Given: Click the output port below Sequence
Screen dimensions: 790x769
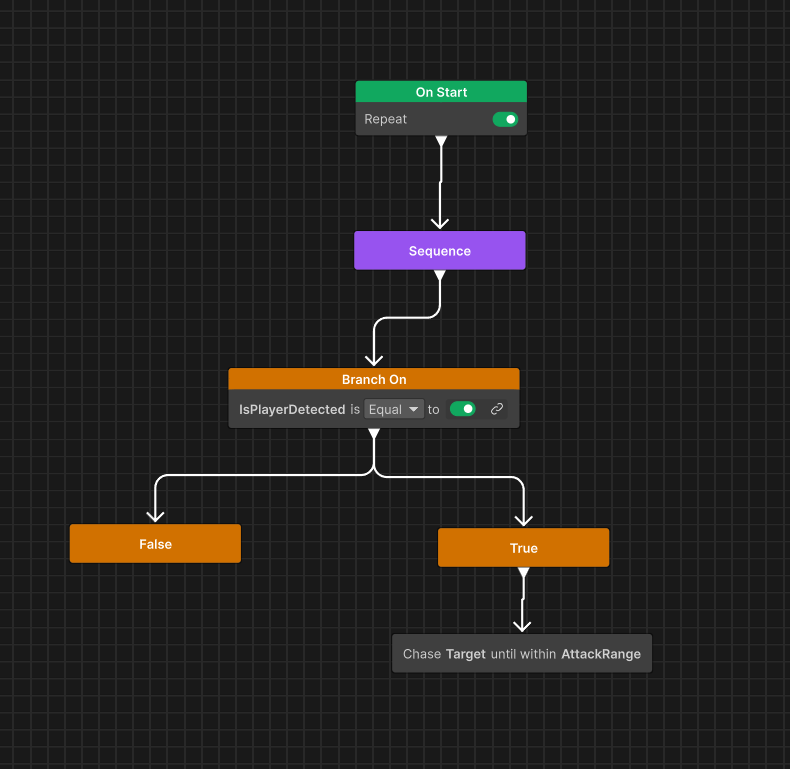Looking at the screenshot, I should click(x=440, y=275).
